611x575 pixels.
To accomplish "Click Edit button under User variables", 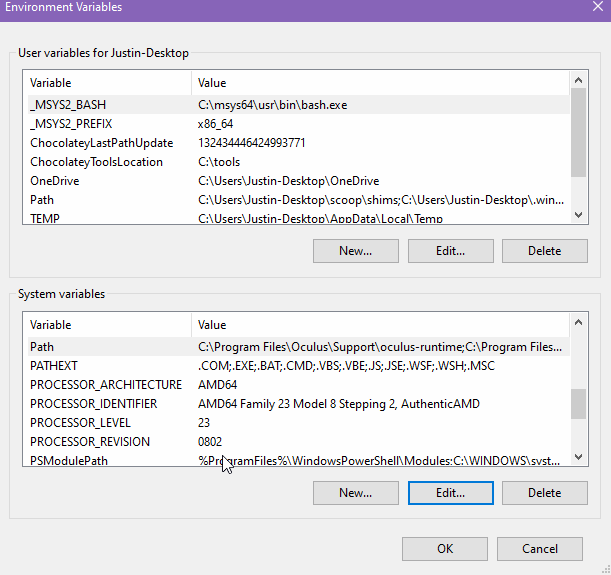I will point(450,250).
